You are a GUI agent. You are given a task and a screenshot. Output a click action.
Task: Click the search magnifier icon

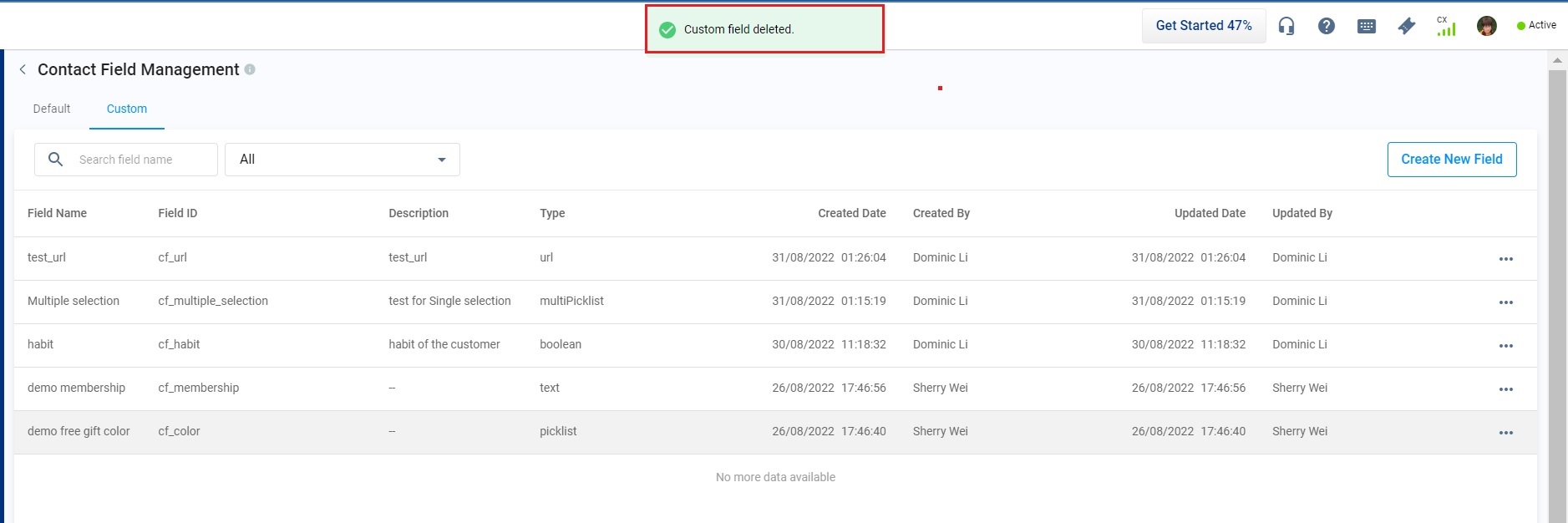(x=56, y=160)
